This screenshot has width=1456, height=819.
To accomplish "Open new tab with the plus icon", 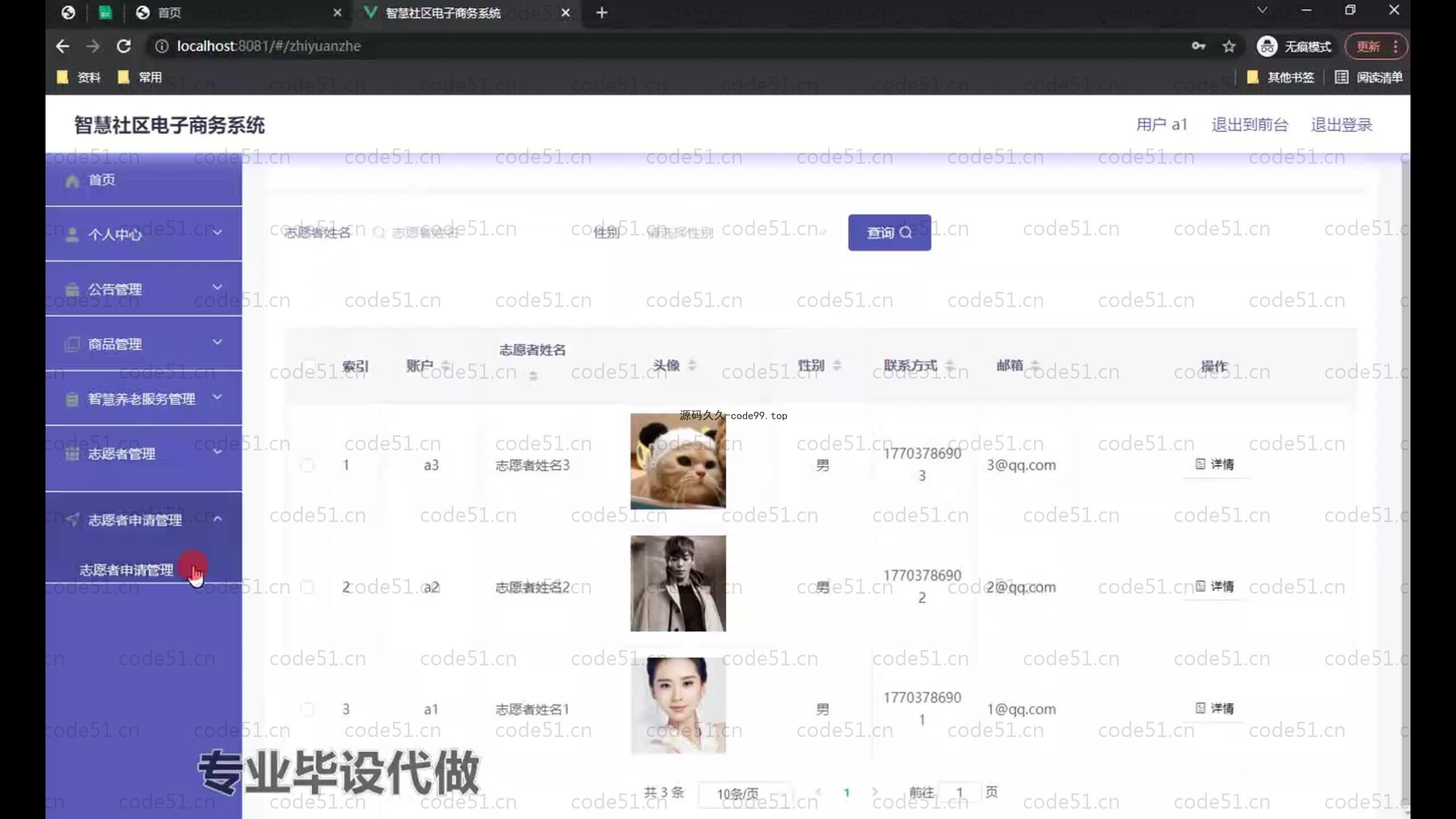I will (602, 13).
